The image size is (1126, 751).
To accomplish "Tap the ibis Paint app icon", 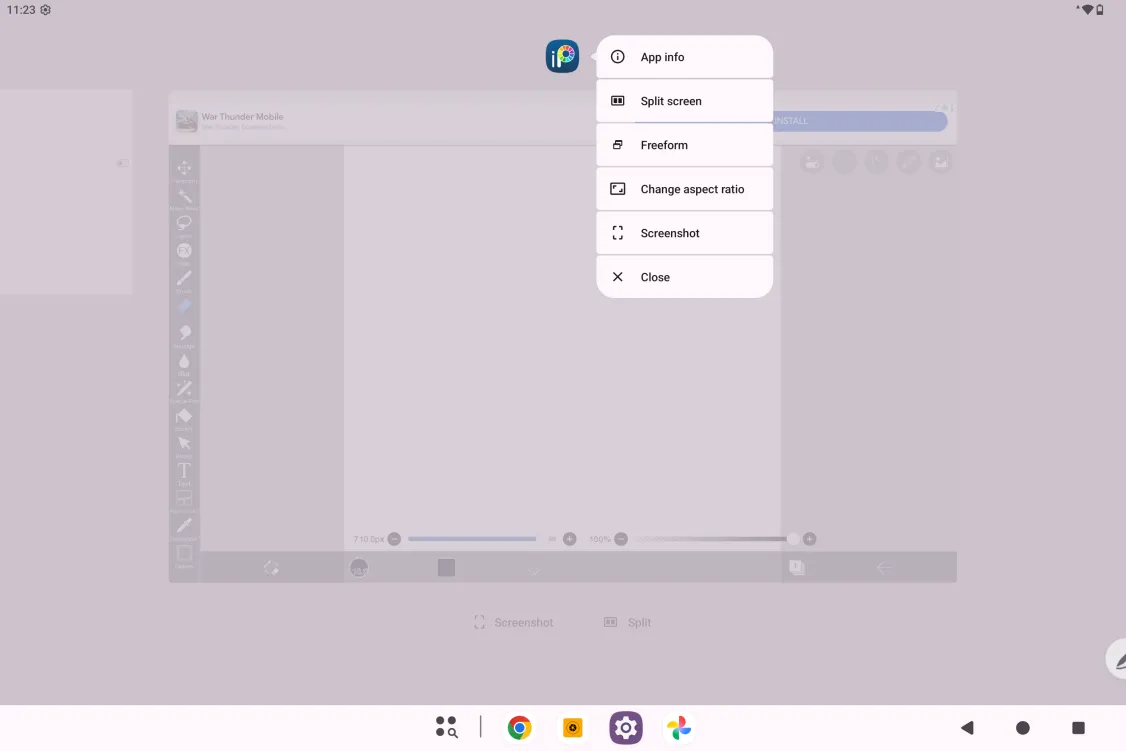I will 562,56.
